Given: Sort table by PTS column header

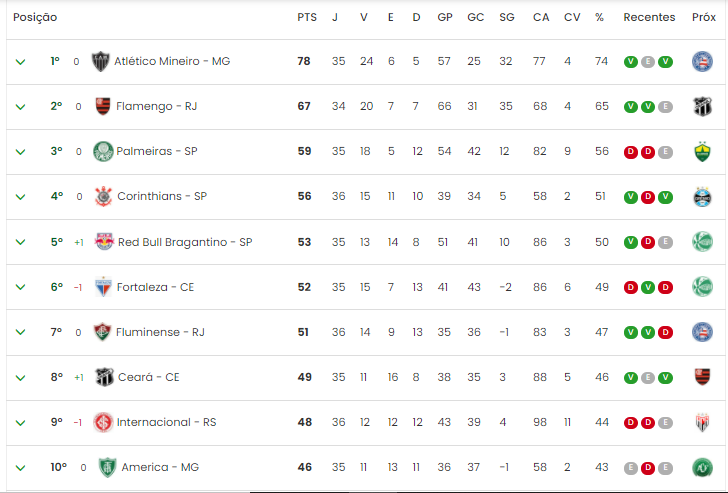Looking at the screenshot, I should (307, 17).
